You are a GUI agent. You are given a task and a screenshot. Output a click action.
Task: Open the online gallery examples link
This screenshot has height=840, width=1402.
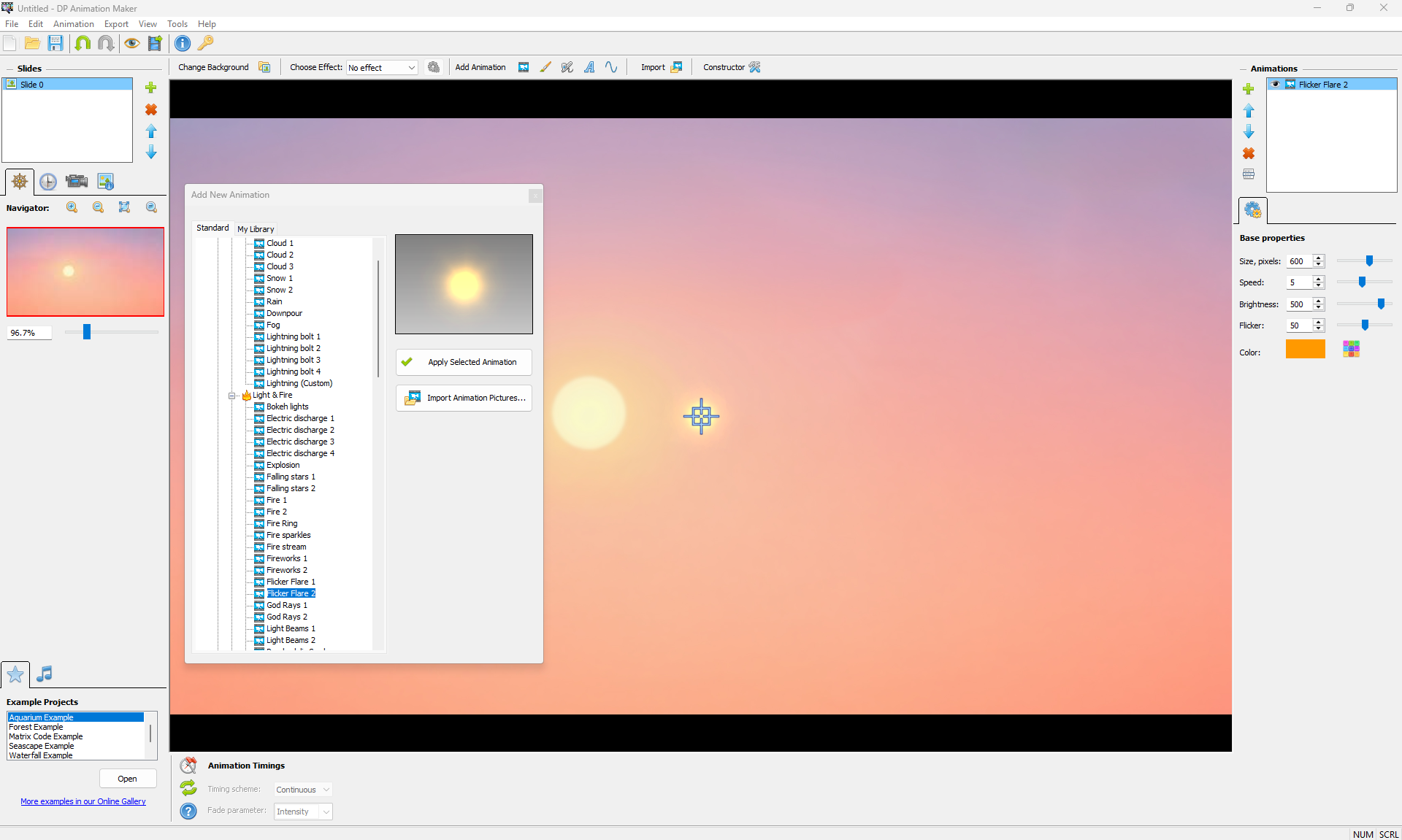83,801
